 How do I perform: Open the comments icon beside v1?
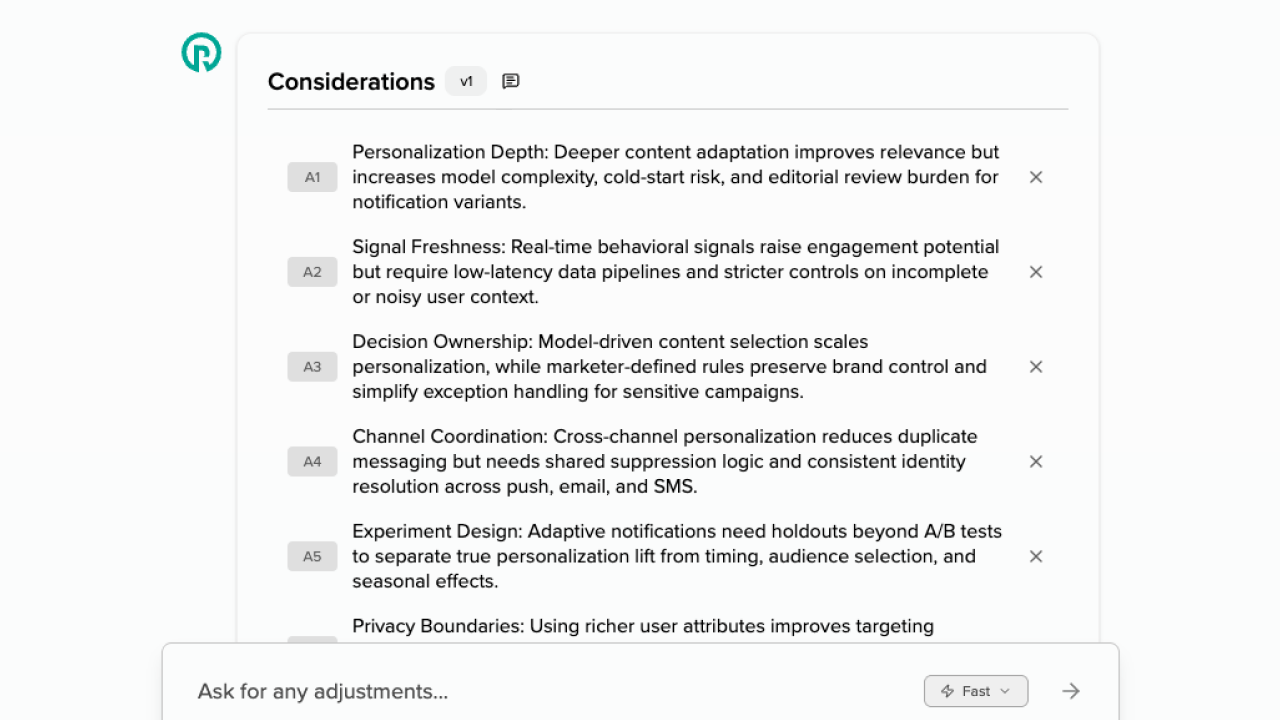pos(511,81)
